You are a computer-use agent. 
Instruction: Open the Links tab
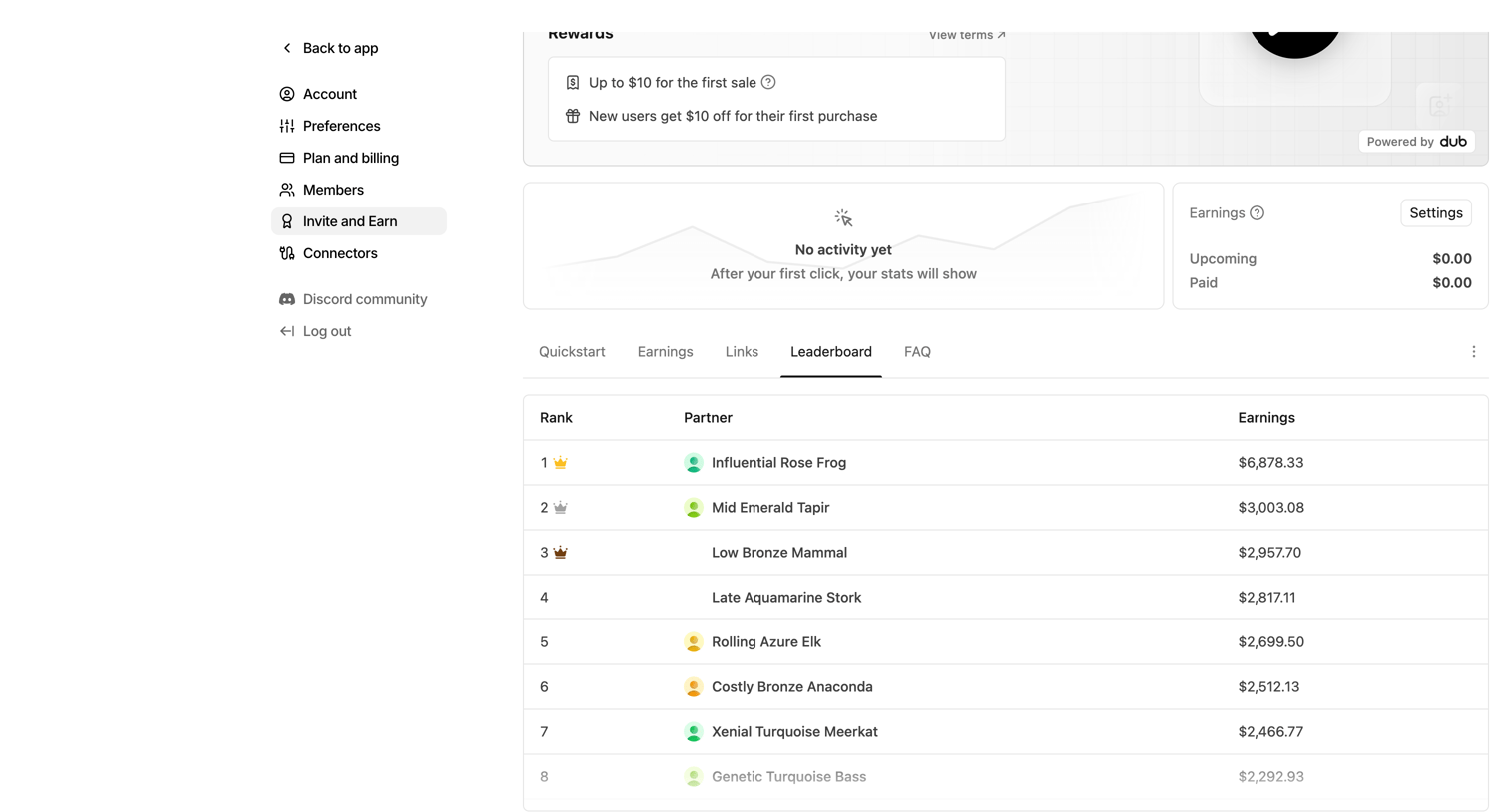[x=742, y=352]
